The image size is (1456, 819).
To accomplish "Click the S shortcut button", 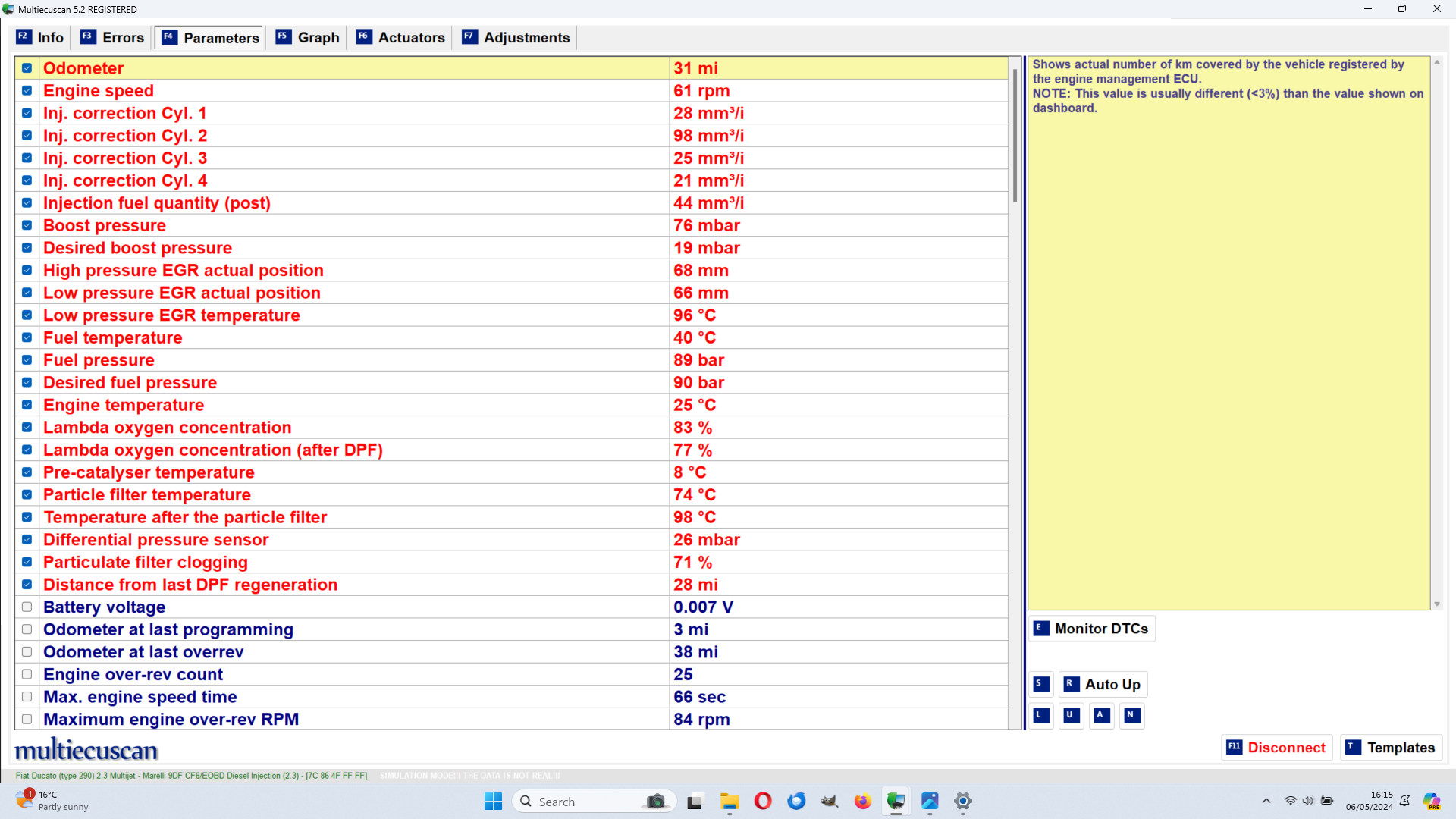I will coord(1041,684).
